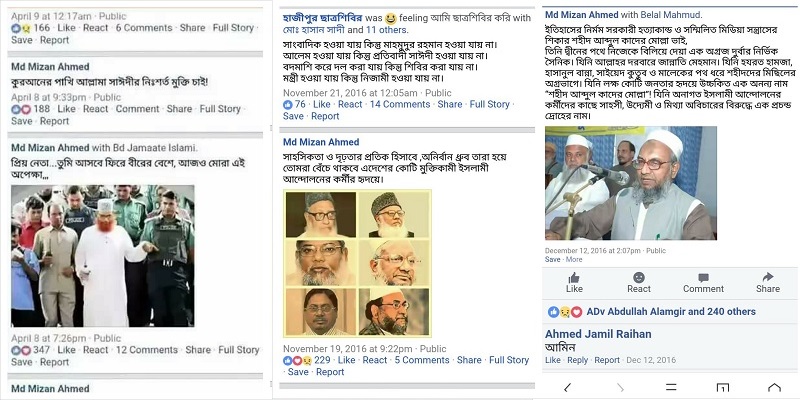Open the "14 Comments" link
This screenshot has width=800, height=400.
(400, 104)
